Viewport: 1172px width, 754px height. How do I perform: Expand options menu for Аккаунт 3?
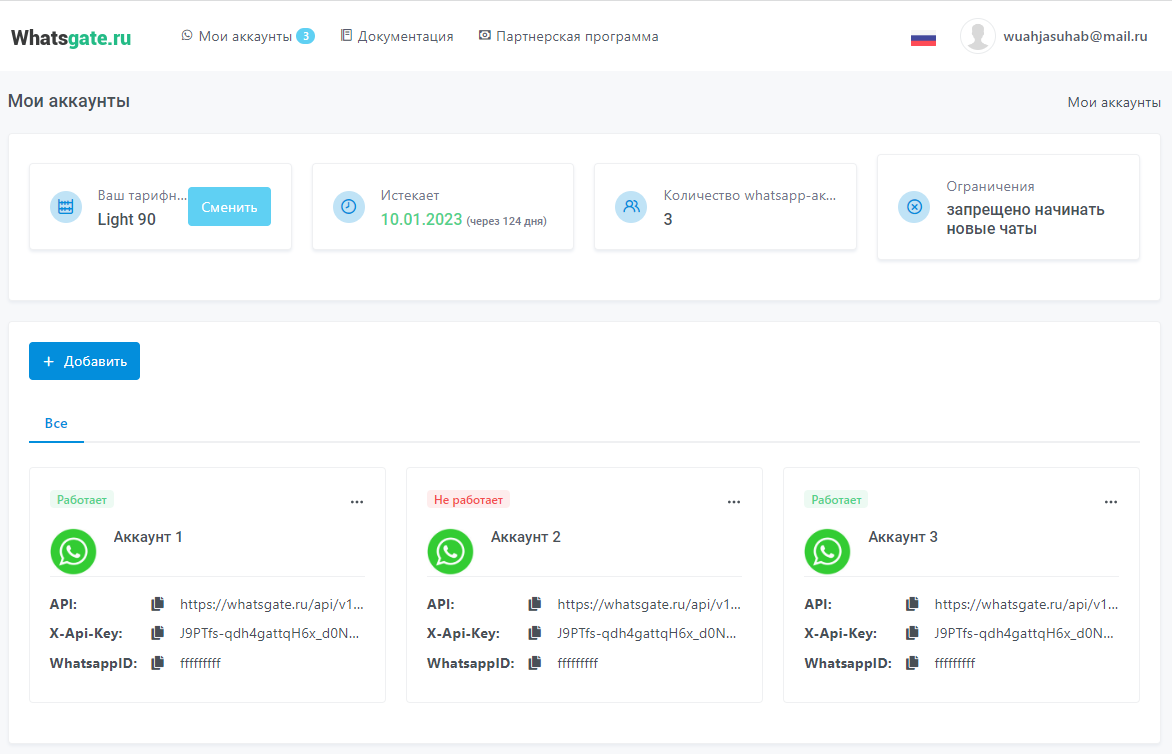point(1111,502)
